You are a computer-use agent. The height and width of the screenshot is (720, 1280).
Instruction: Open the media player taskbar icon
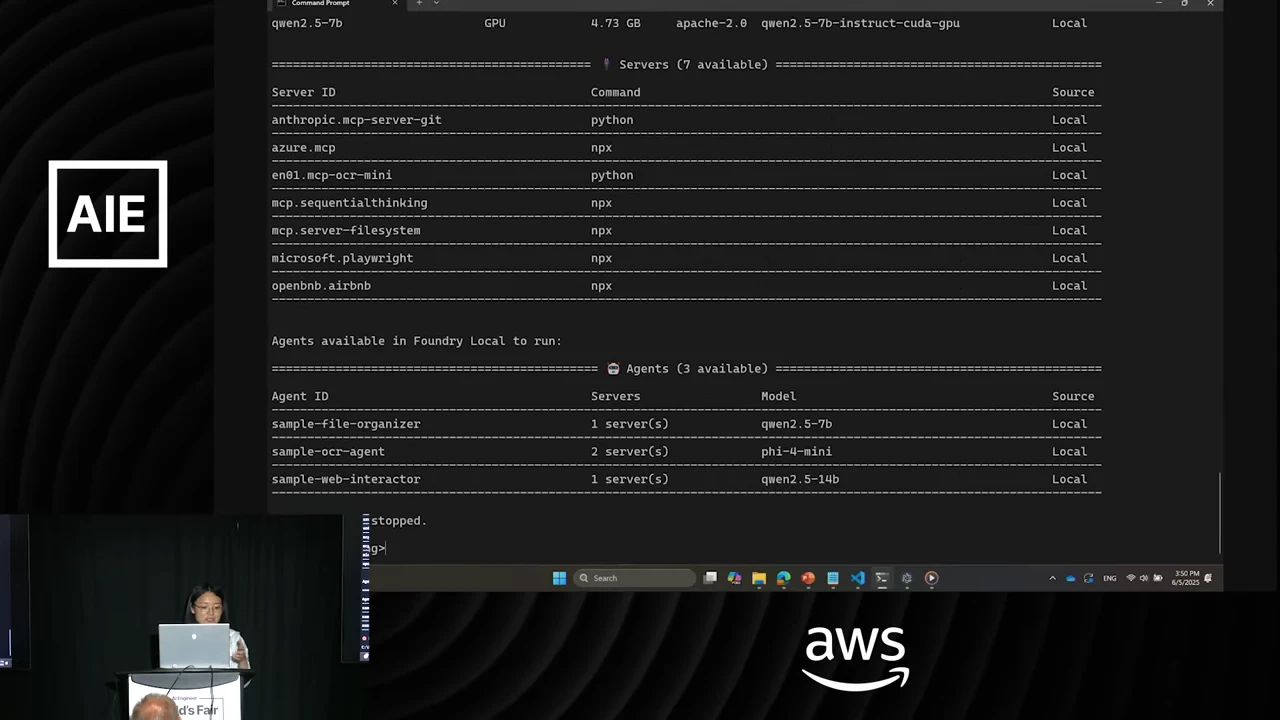[931, 578]
